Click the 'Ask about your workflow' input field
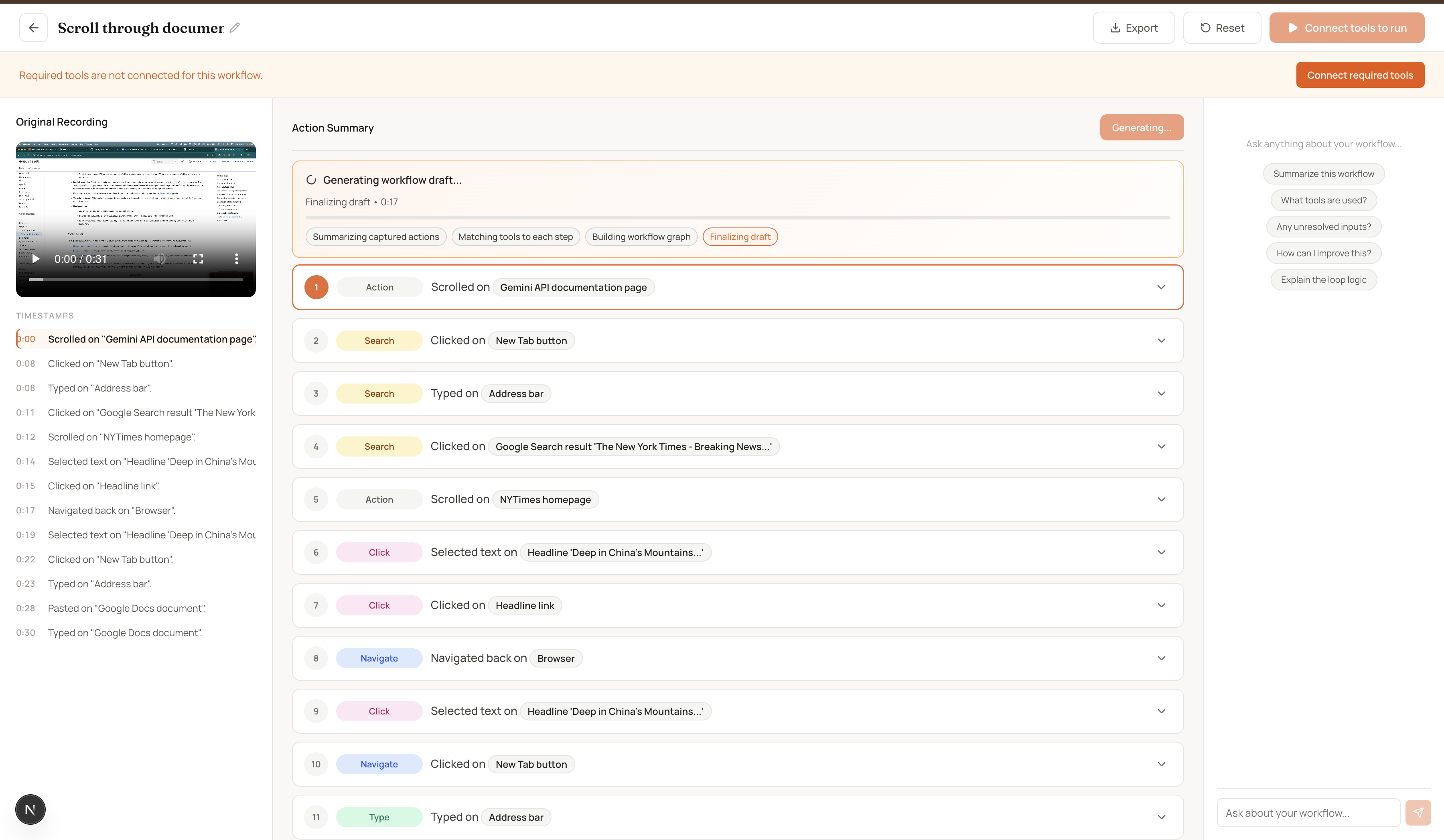Viewport: 1444px width, 840px height. 1308,812
